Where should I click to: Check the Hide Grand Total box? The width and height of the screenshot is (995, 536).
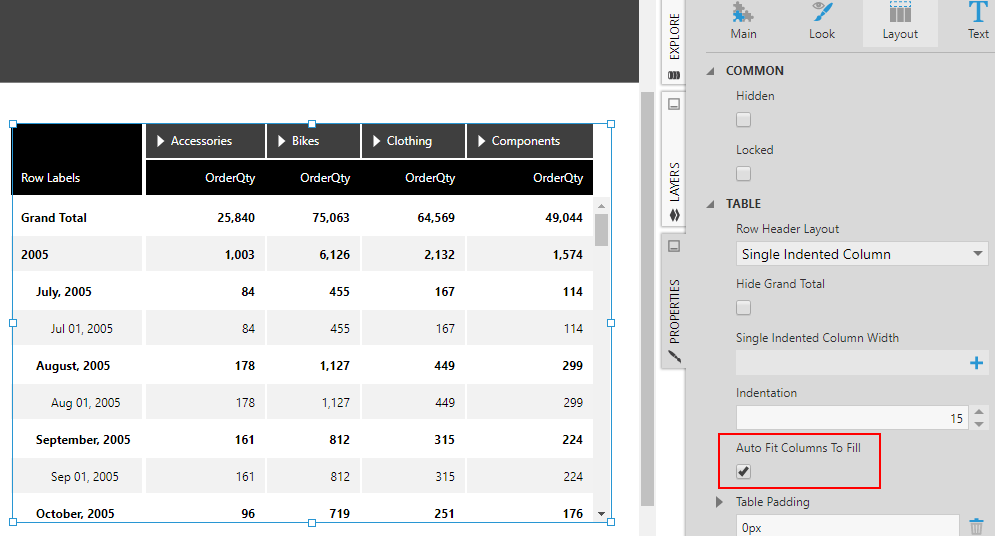pyautogui.click(x=743, y=308)
